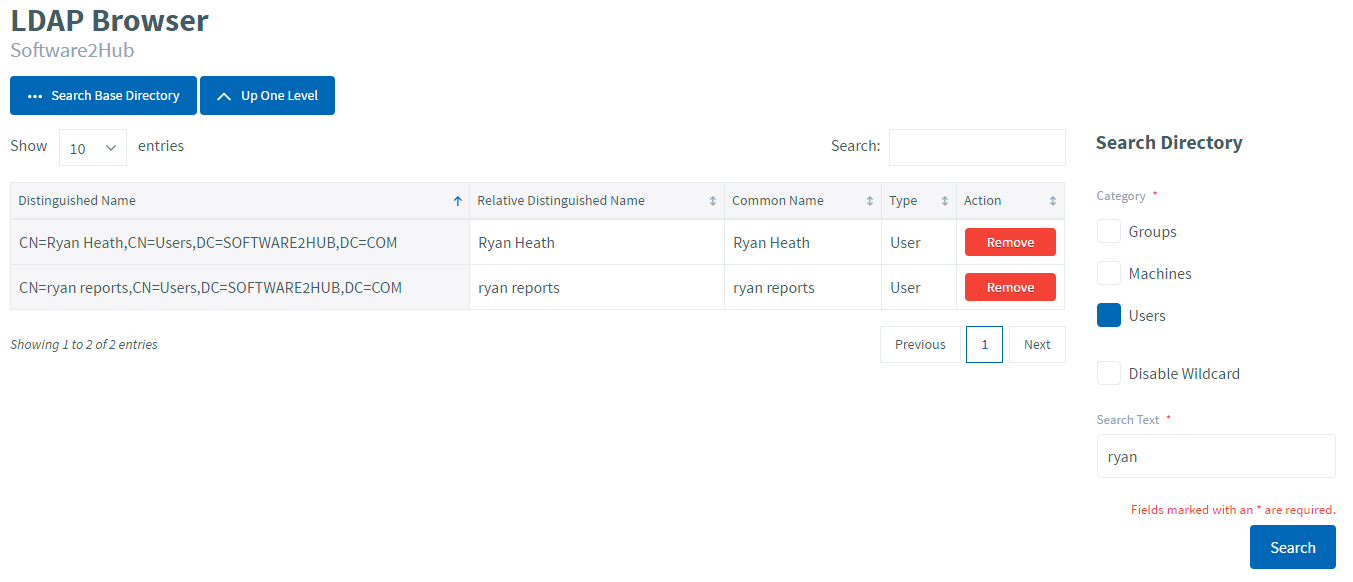Sort by Action column icon
This screenshot has width=1353, height=582.
tap(1053, 201)
